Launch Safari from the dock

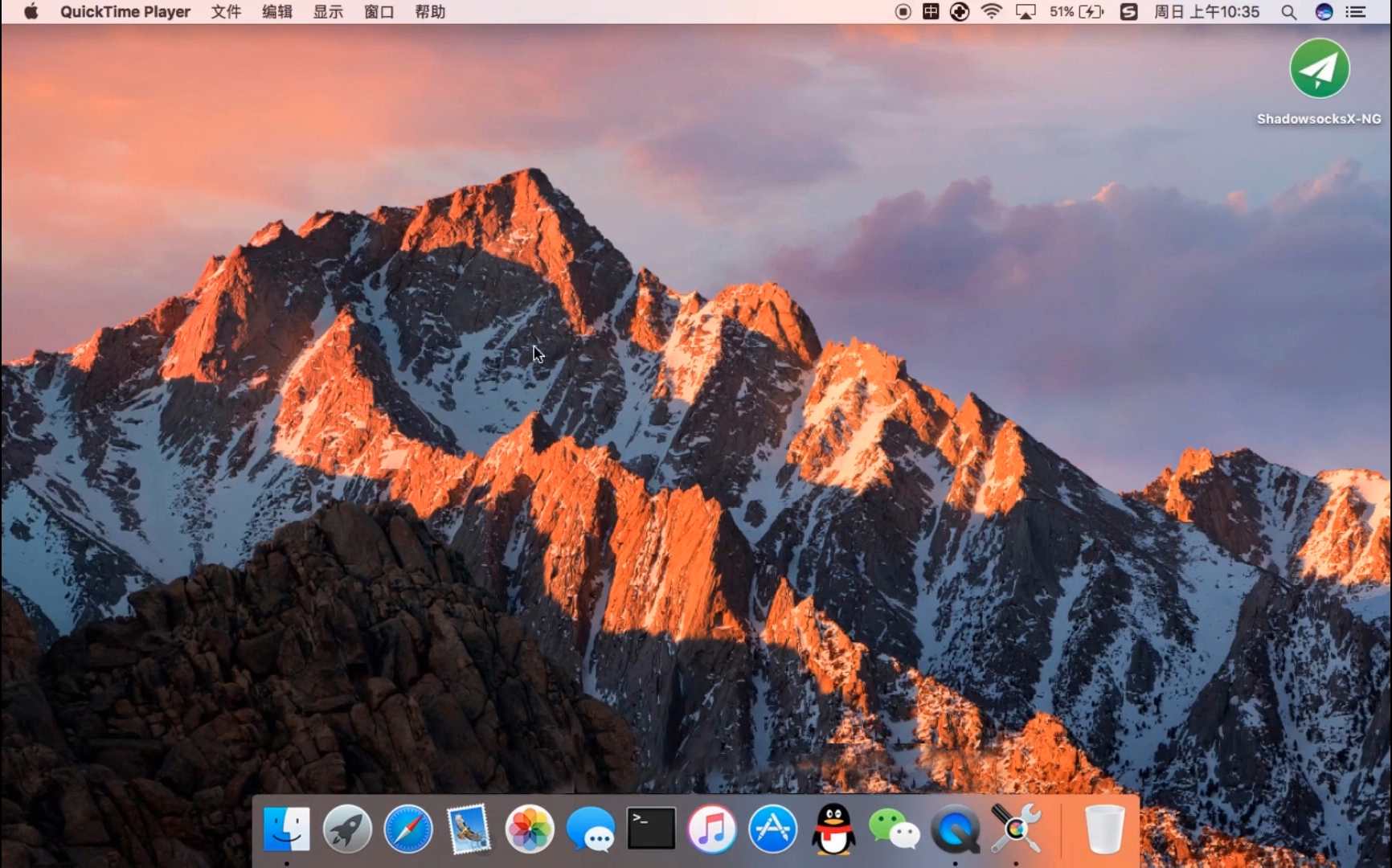[408, 829]
